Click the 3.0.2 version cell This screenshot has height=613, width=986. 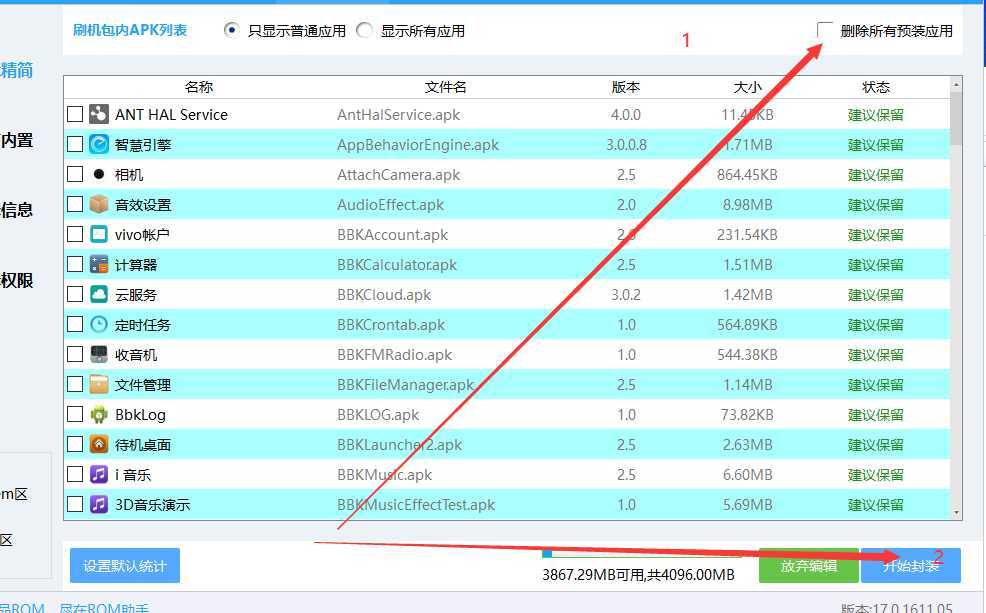coord(626,294)
